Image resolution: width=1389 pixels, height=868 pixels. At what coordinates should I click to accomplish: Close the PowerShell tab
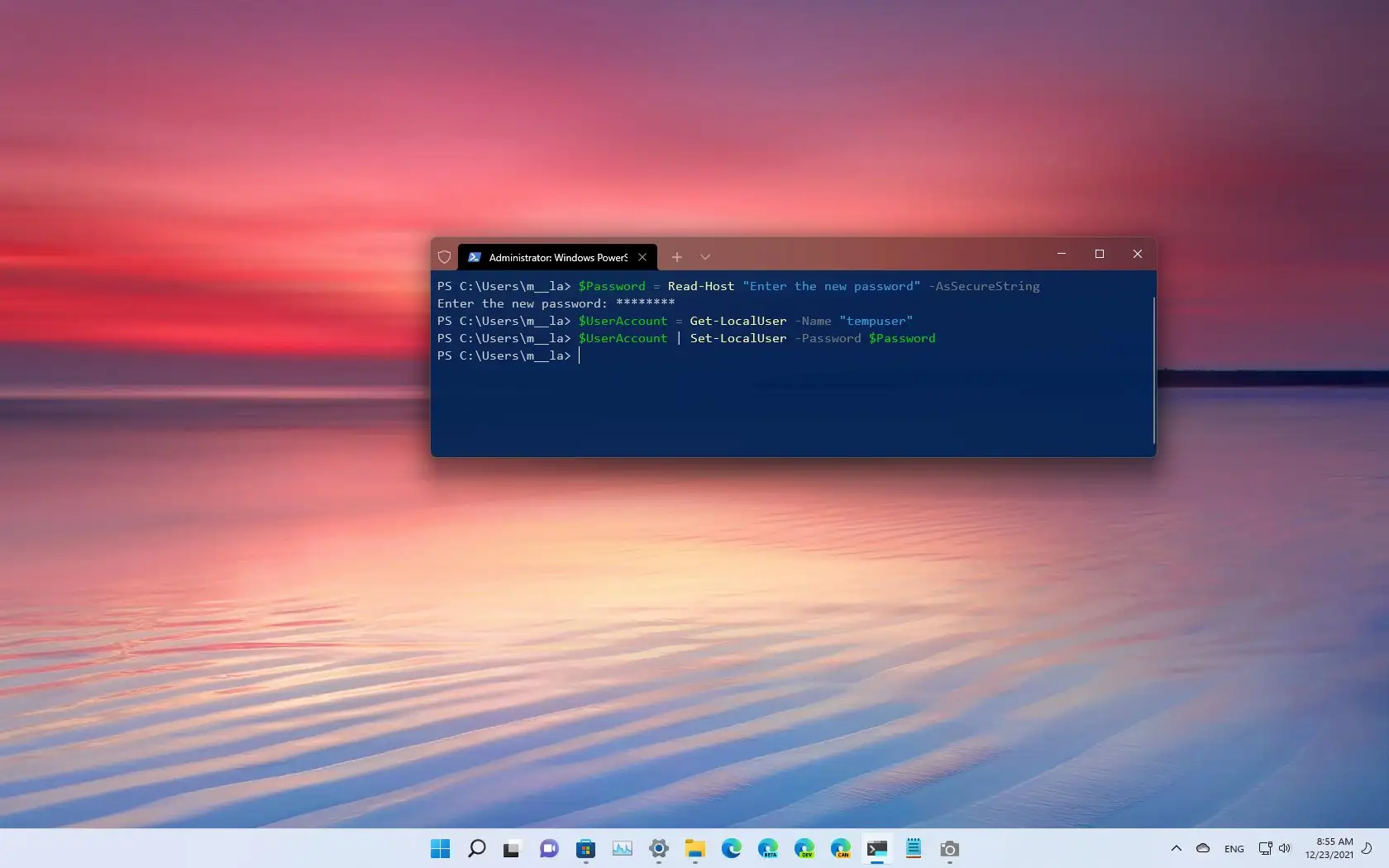[642, 257]
